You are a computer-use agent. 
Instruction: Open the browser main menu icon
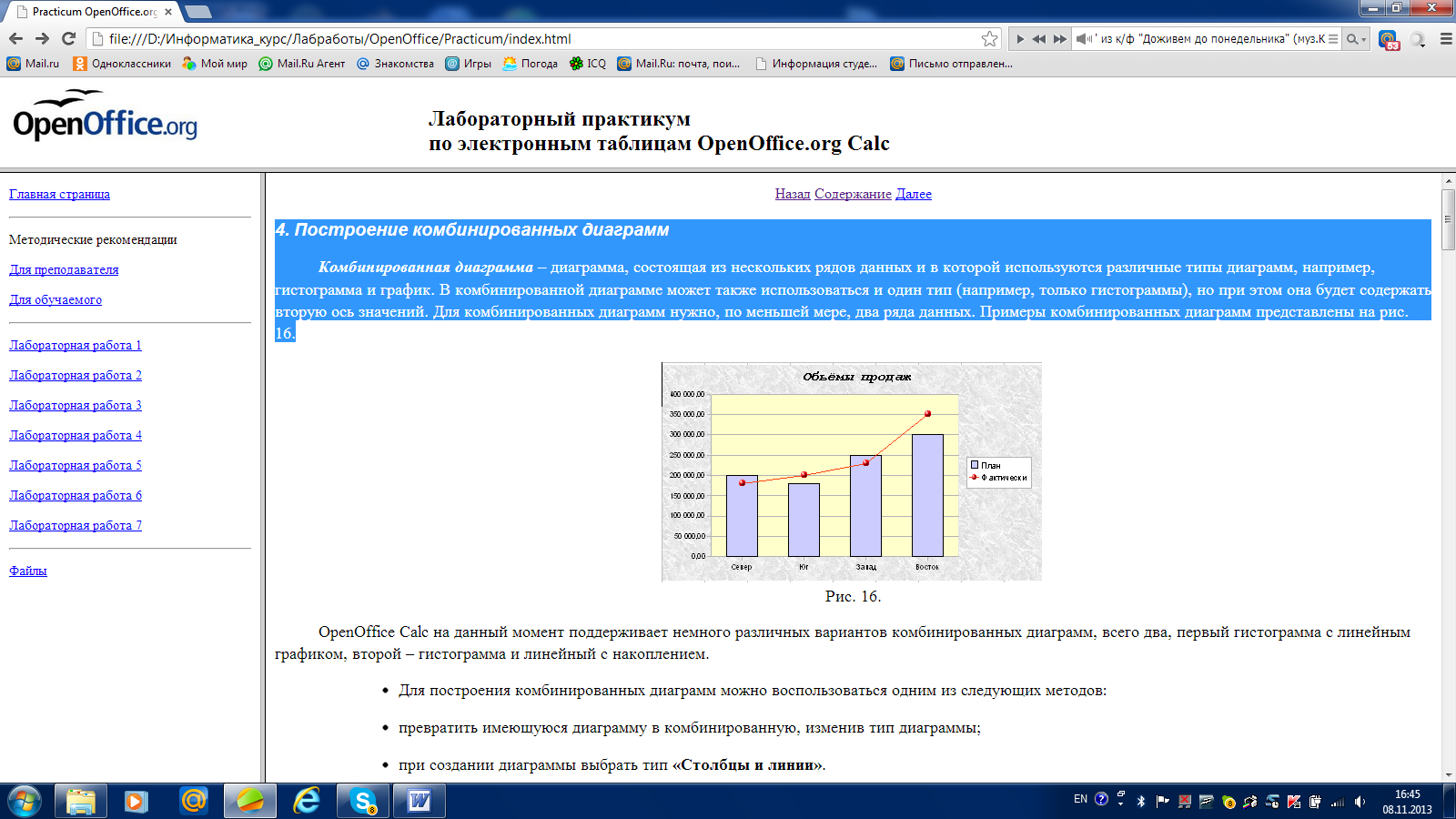tap(1446, 39)
